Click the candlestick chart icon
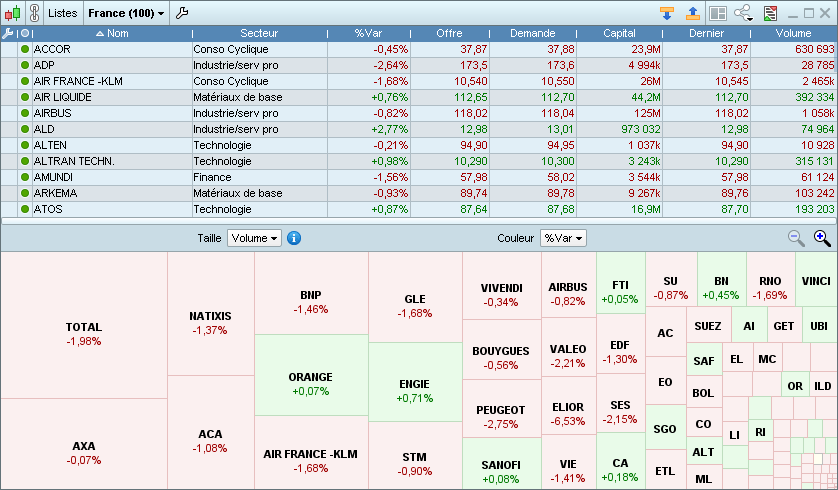The image size is (838, 490). [x=13, y=13]
